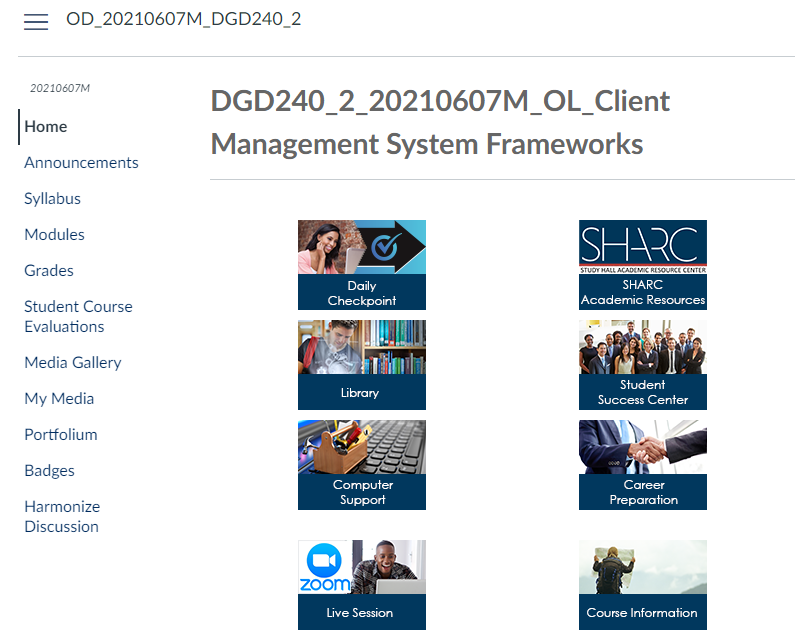The width and height of the screenshot is (803, 640).
Task: Go to Home in course navigation
Action: pyautogui.click(x=46, y=127)
